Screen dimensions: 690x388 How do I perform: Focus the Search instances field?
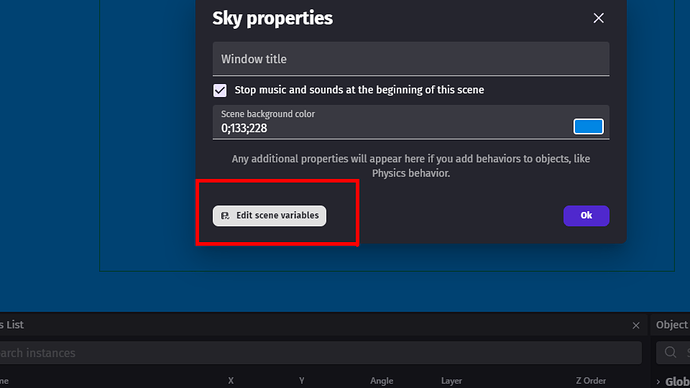point(320,353)
